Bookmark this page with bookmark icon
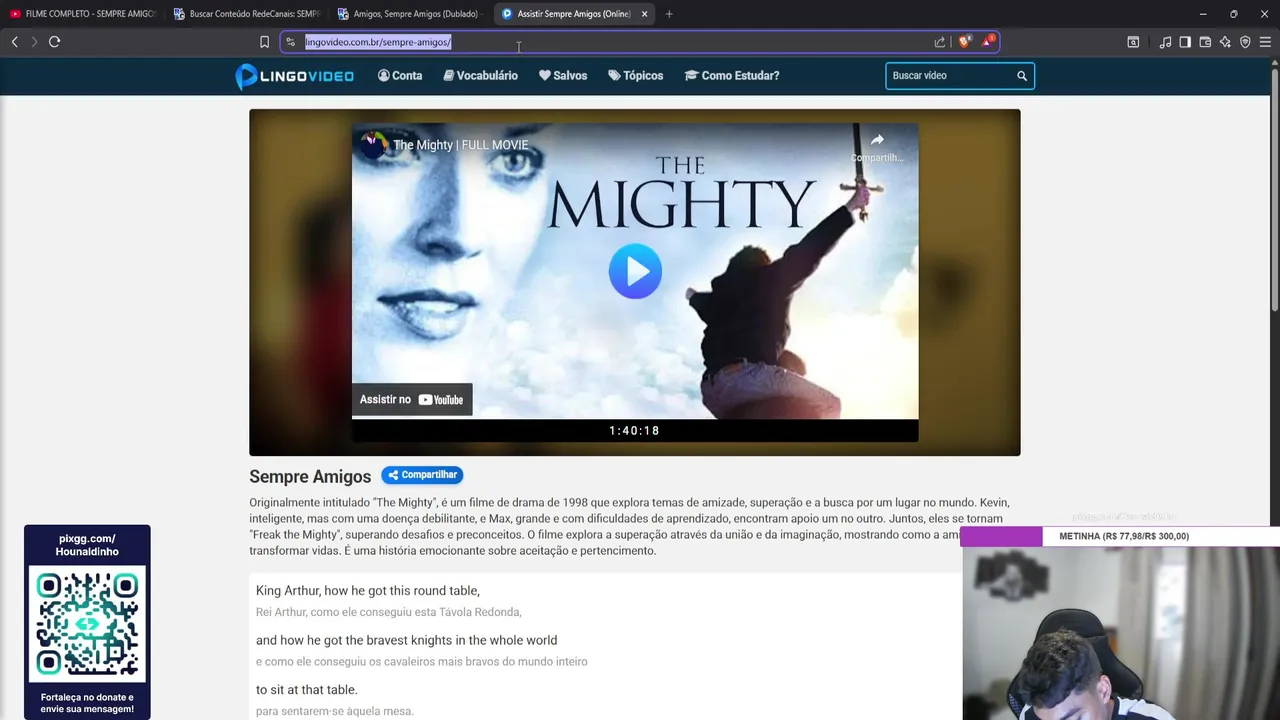 [264, 42]
